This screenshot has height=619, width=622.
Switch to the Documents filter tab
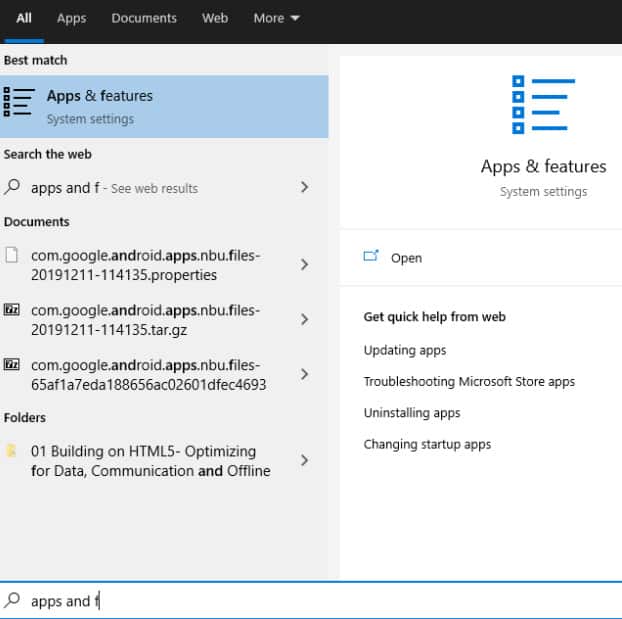coord(144,18)
